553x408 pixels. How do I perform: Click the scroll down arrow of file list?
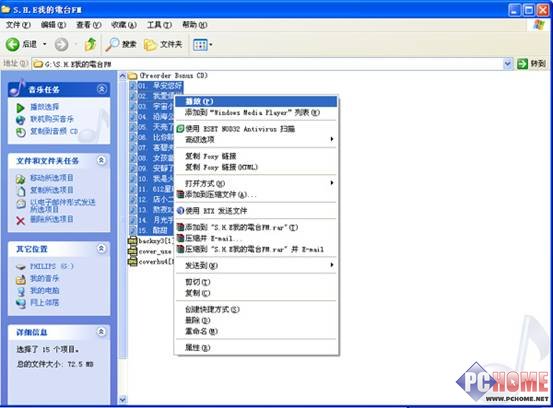[123, 400]
